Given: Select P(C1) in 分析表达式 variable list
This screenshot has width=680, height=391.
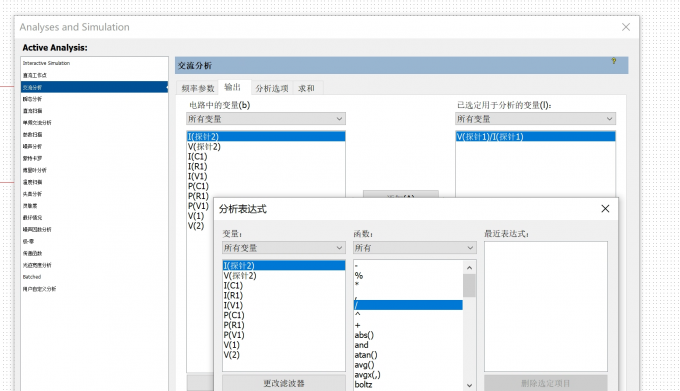Looking at the screenshot, I should [284, 315].
